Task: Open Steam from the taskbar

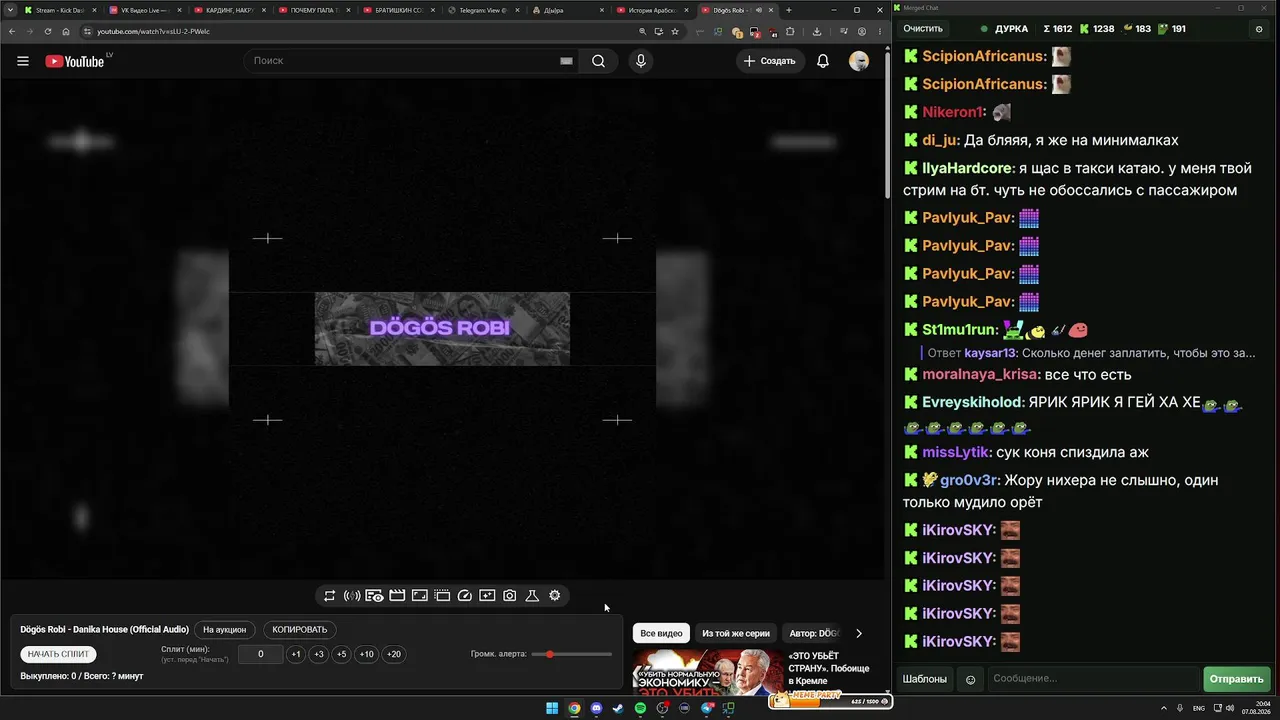Action: (618, 708)
